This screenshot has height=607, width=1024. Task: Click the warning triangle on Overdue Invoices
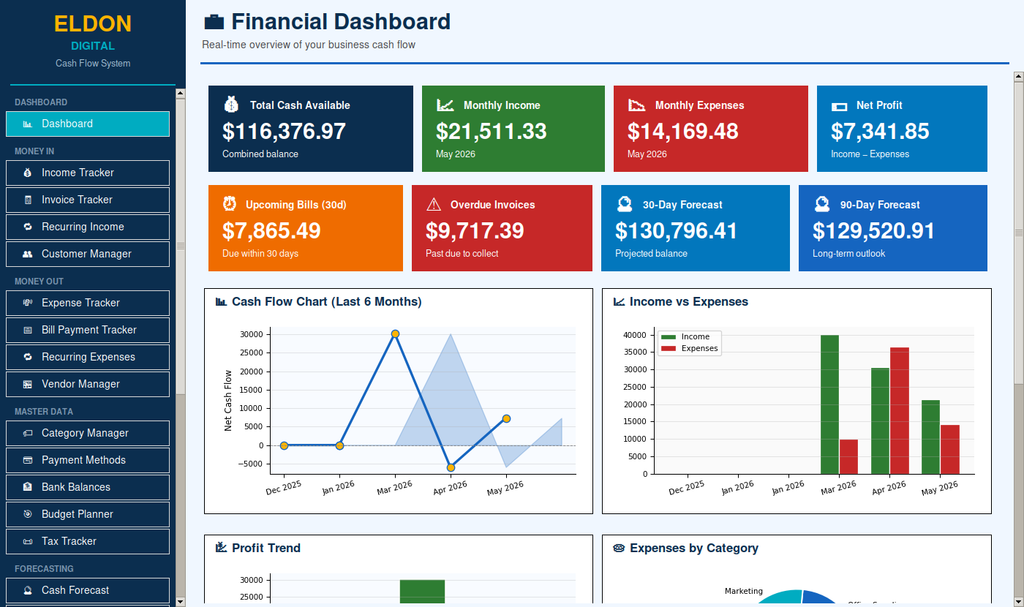434,205
